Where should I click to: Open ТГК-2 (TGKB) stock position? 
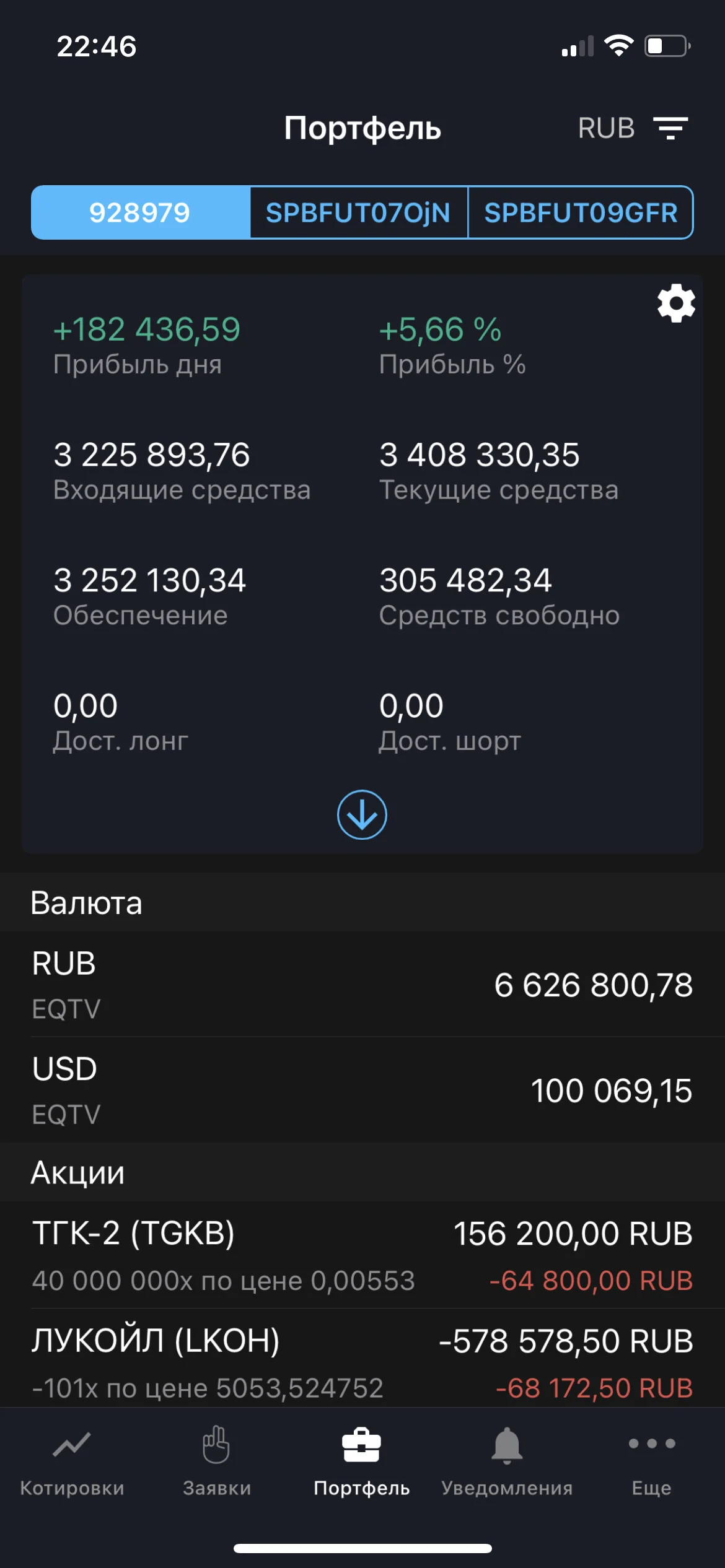pyautogui.click(x=362, y=1255)
